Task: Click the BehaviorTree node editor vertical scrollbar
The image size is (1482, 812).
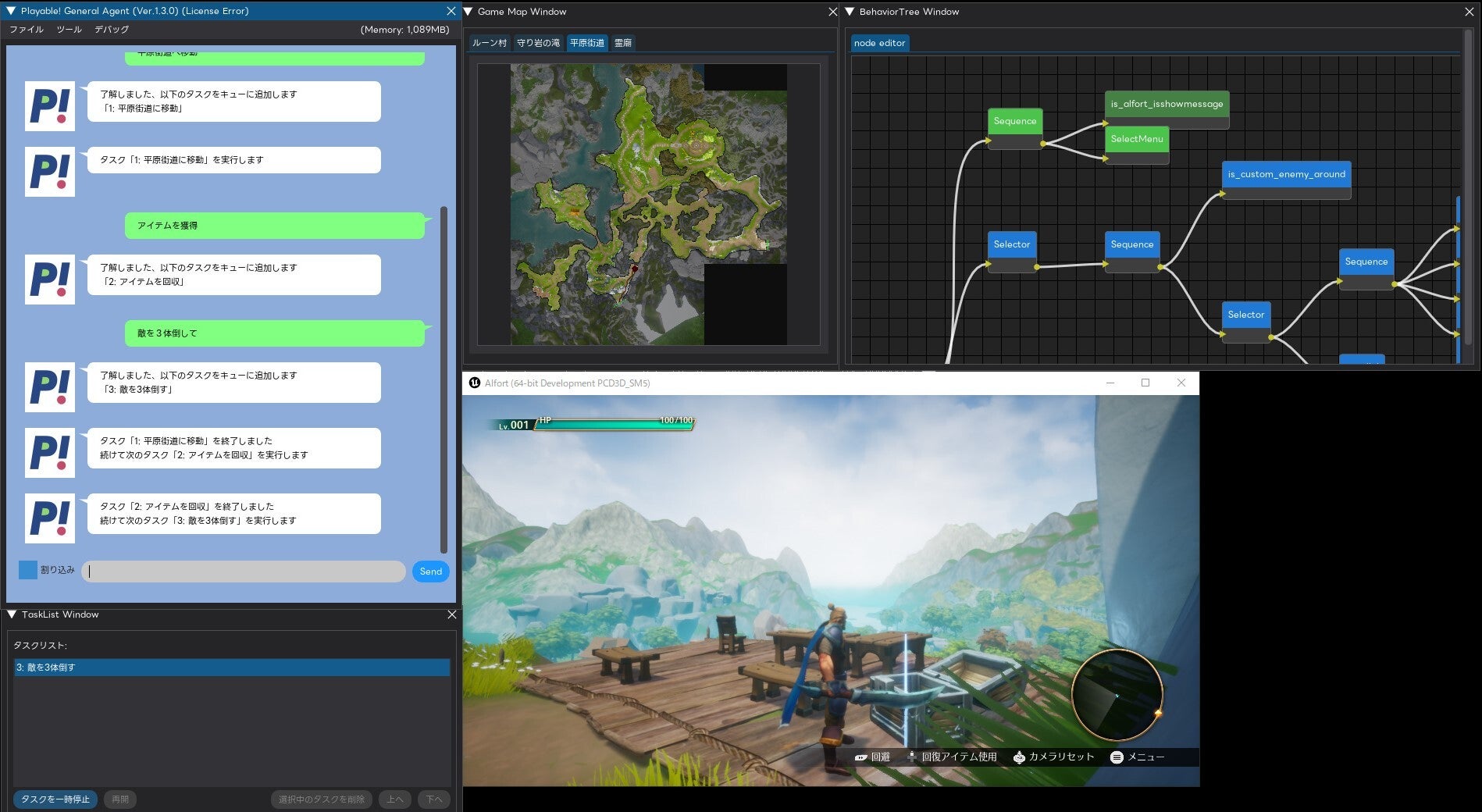Action: coord(1468,187)
